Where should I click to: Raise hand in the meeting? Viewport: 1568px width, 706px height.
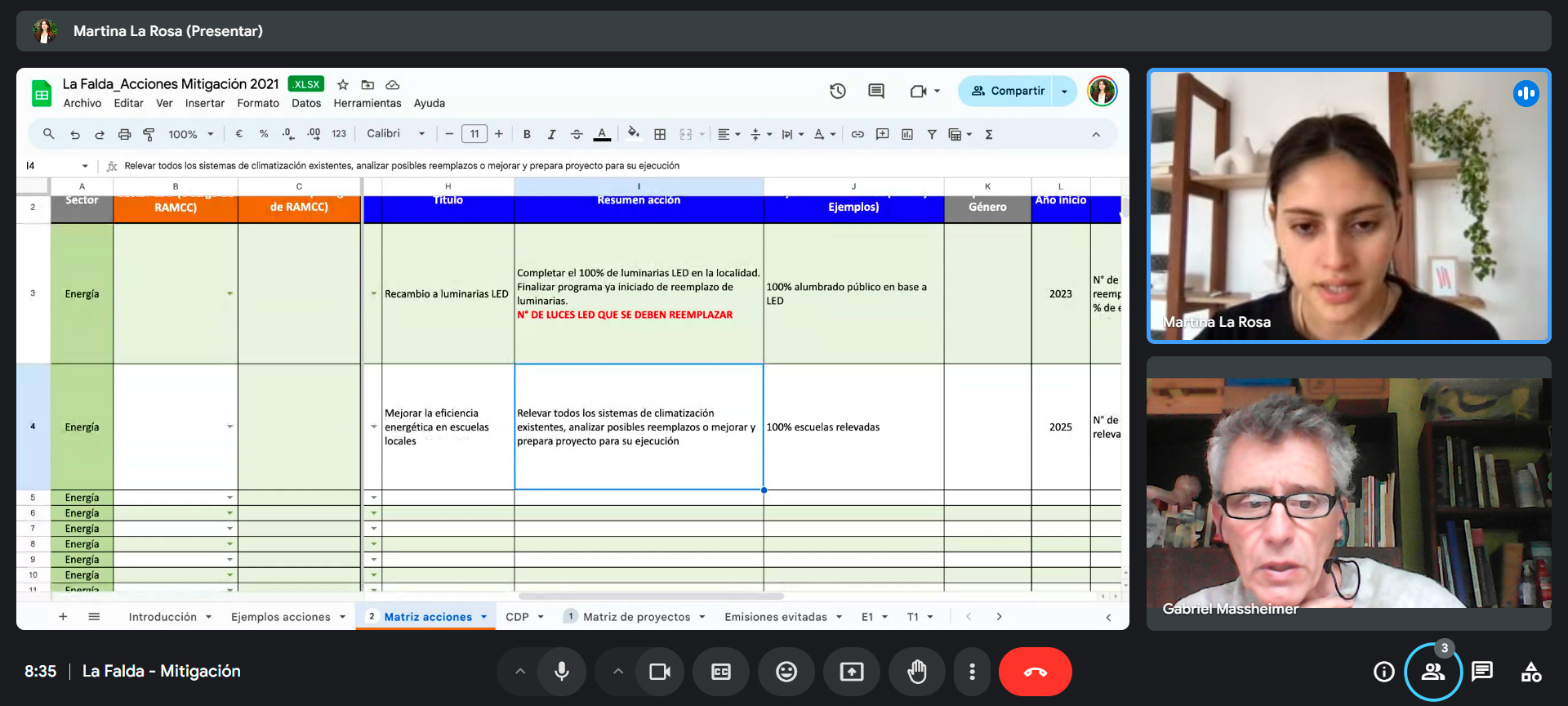click(x=917, y=672)
